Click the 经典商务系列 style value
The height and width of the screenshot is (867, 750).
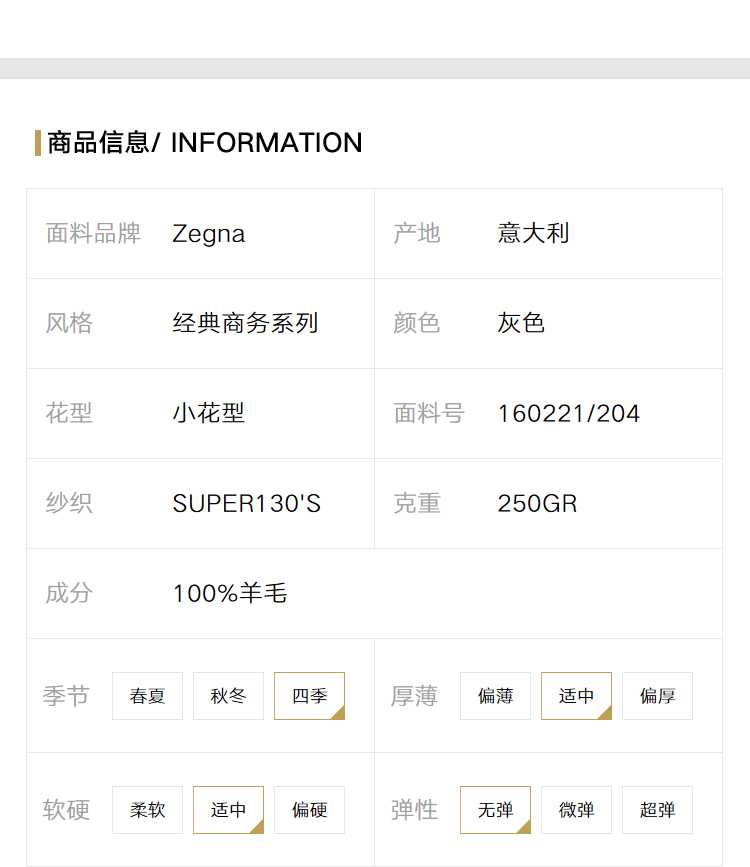click(245, 323)
